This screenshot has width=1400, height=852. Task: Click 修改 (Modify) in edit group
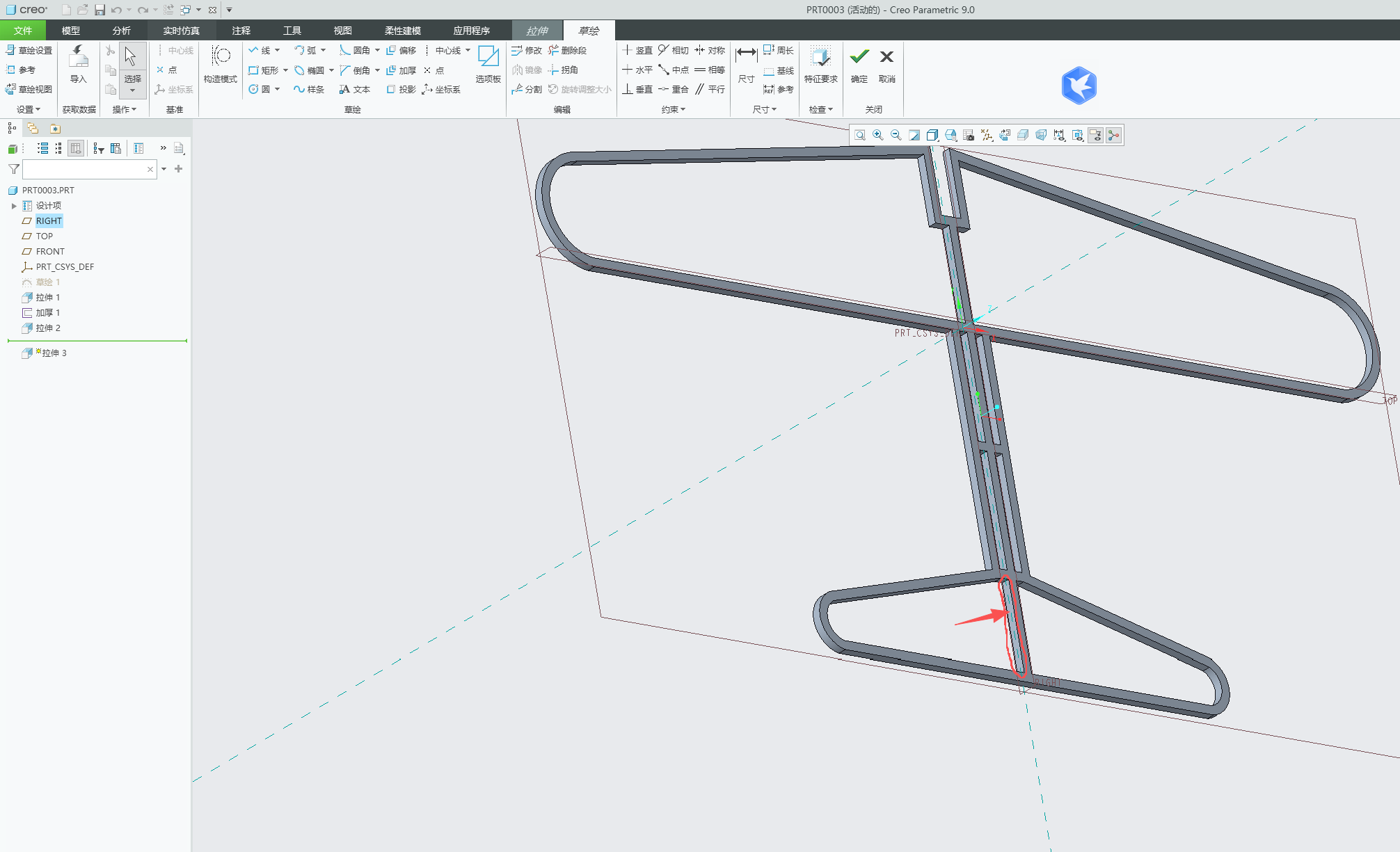527,51
